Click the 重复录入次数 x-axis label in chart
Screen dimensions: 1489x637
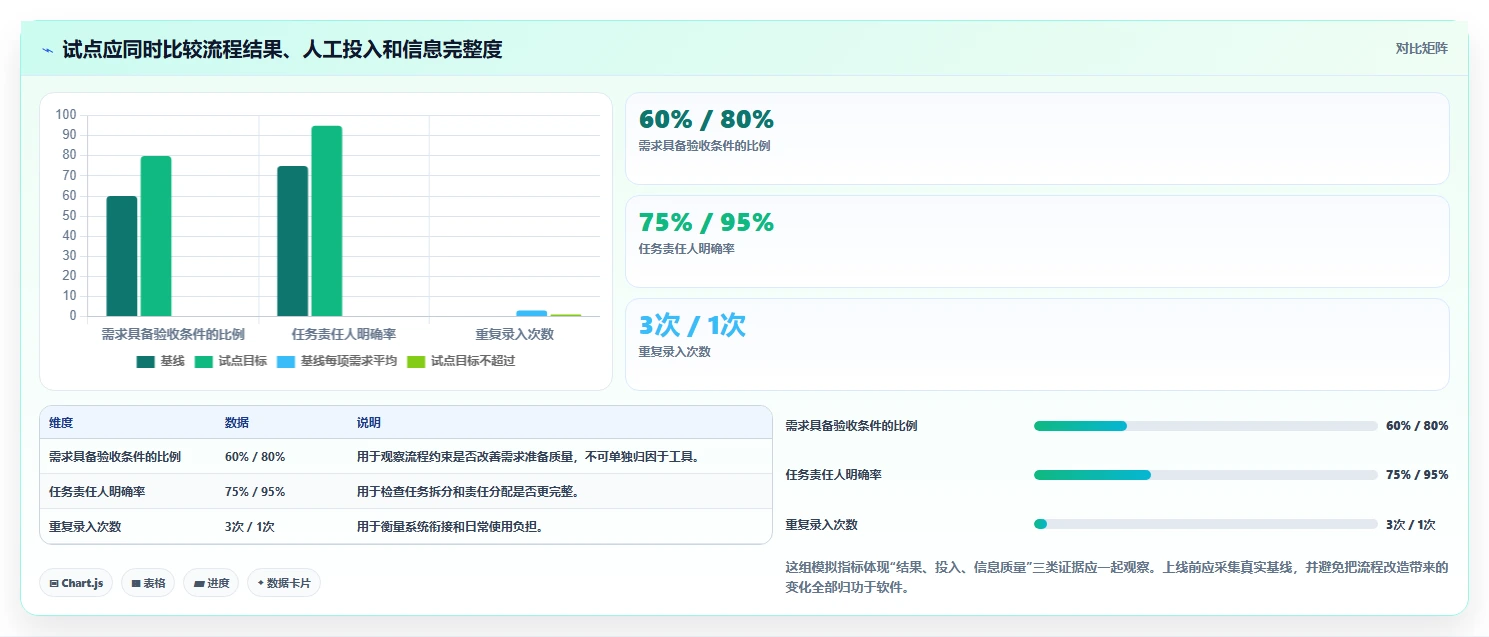[x=515, y=334]
